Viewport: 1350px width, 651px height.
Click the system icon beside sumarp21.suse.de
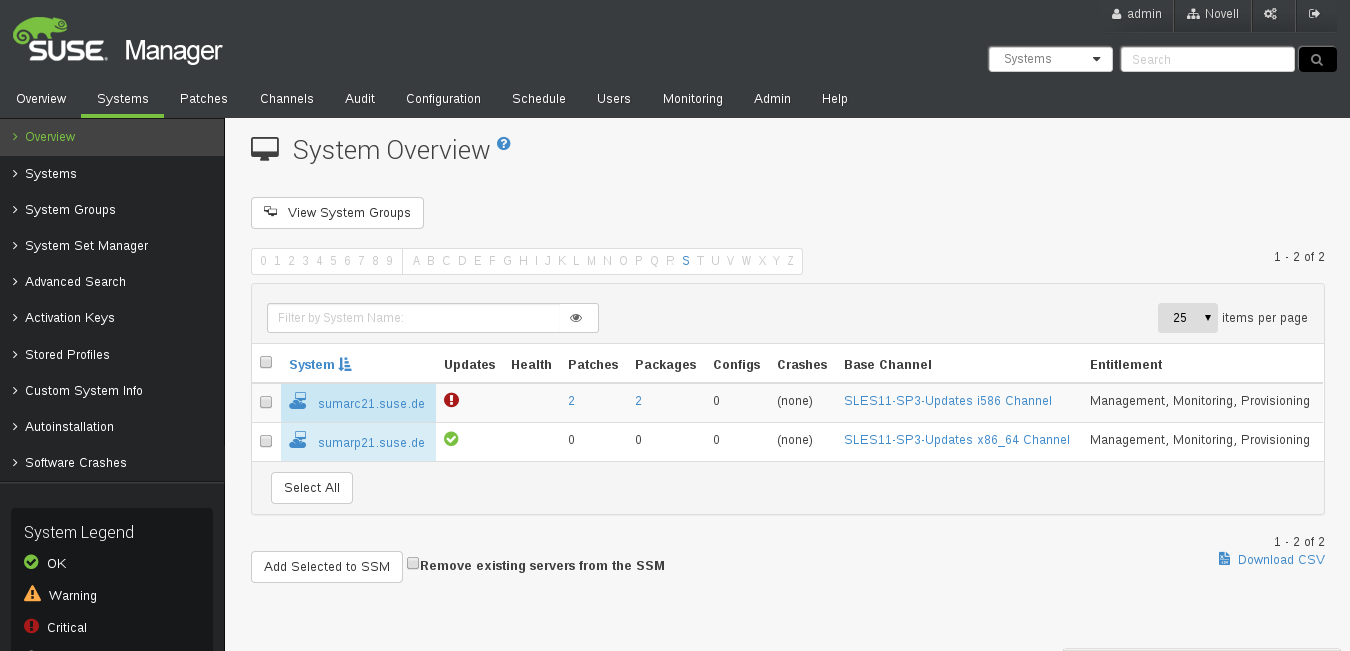298,440
